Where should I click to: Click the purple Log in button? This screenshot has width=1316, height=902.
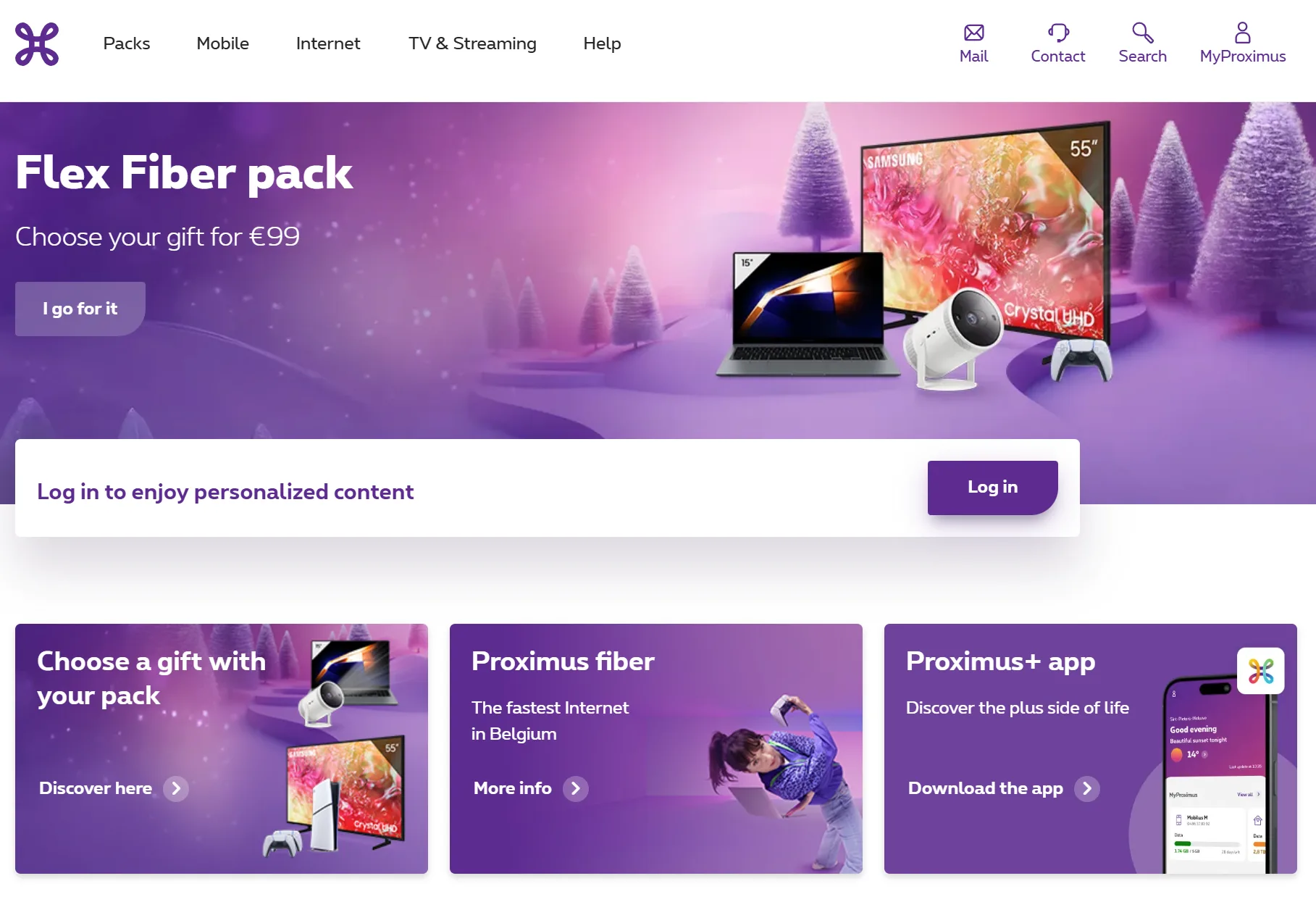(992, 488)
